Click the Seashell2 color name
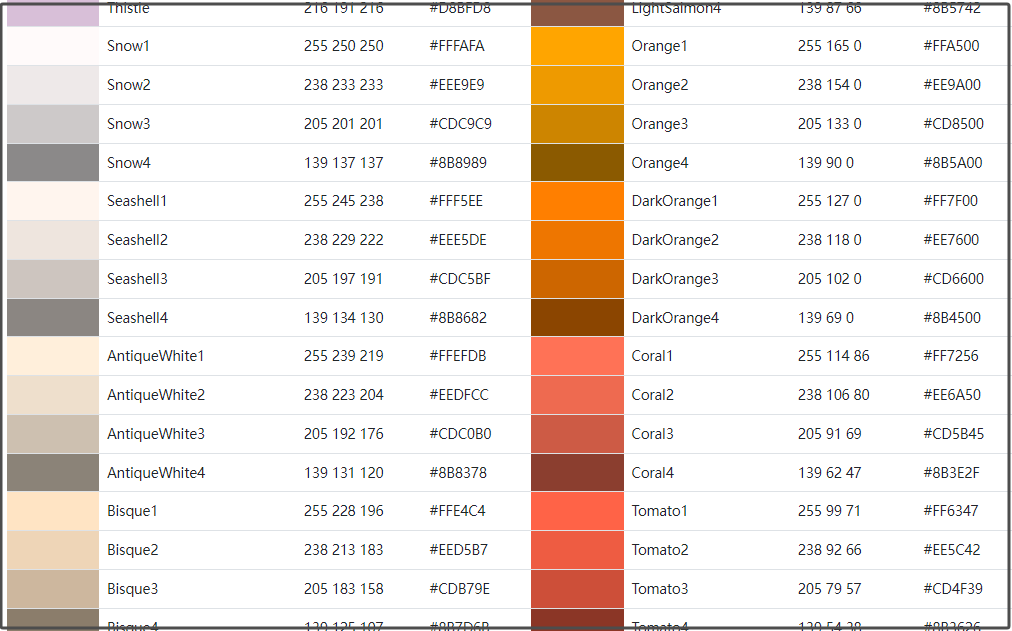 click(x=137, y=240)
